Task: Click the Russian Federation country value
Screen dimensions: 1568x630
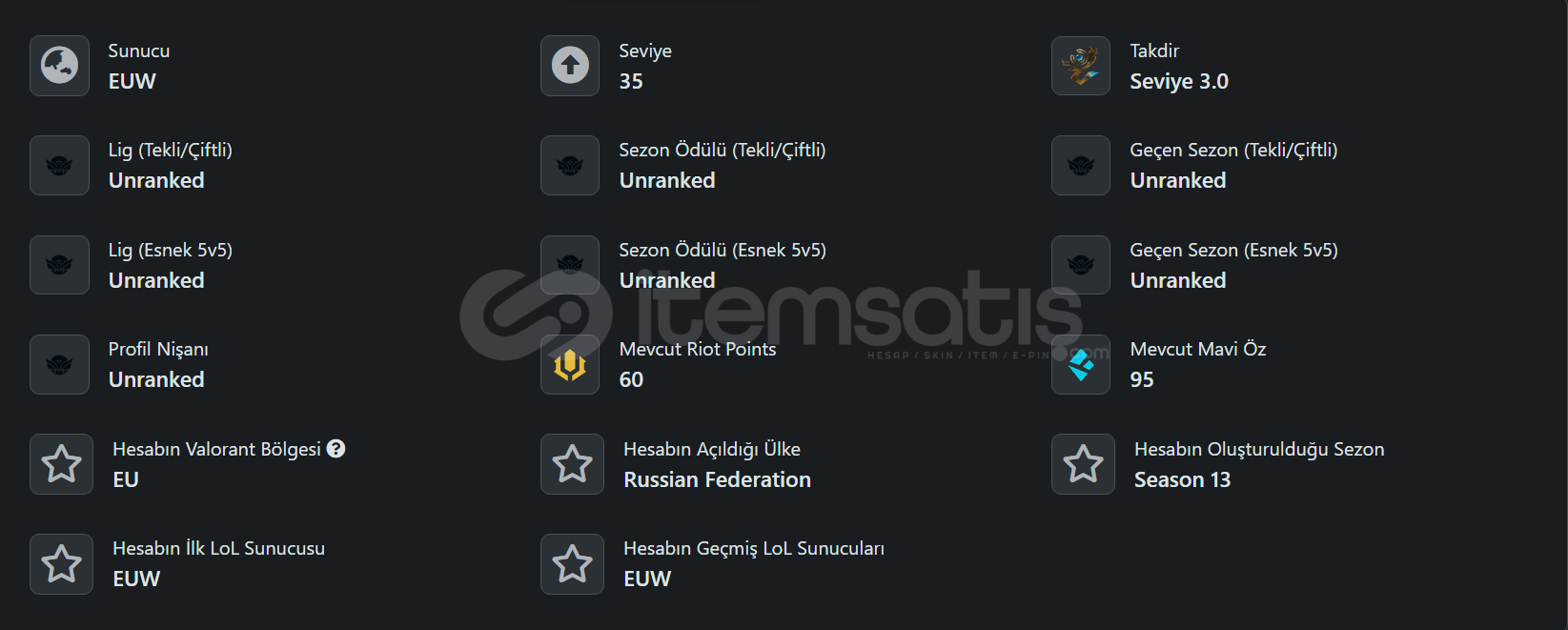Action: 717,479
